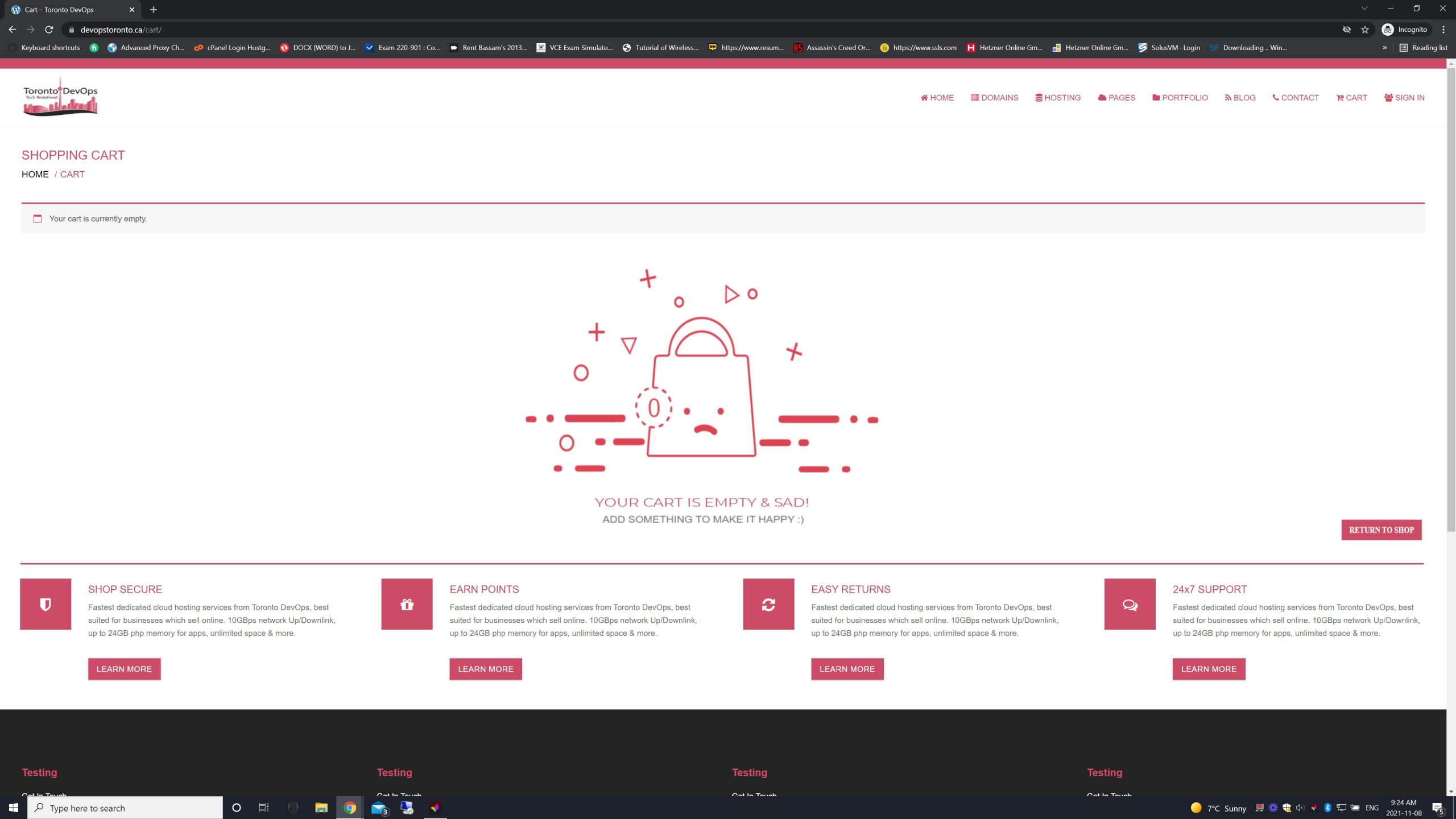The width and height of the screenshot is (1456, 819).
Task: Reload the page in browser
Action: pos(49,30)
